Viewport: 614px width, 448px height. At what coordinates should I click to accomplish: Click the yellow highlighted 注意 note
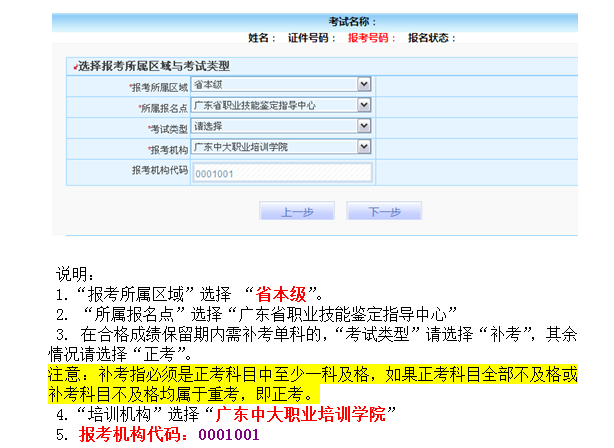coord(312,384)
